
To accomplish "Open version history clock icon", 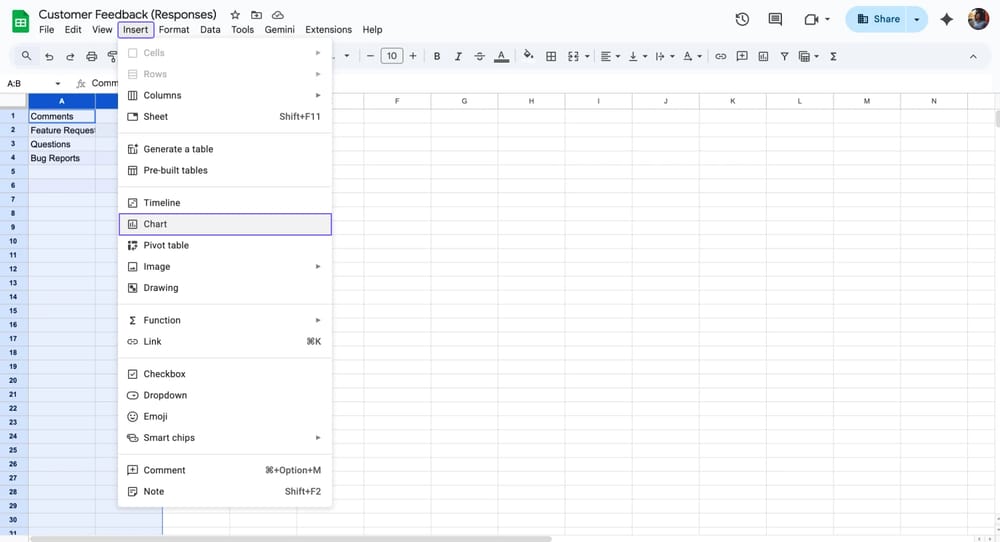I will click(742, 19).
